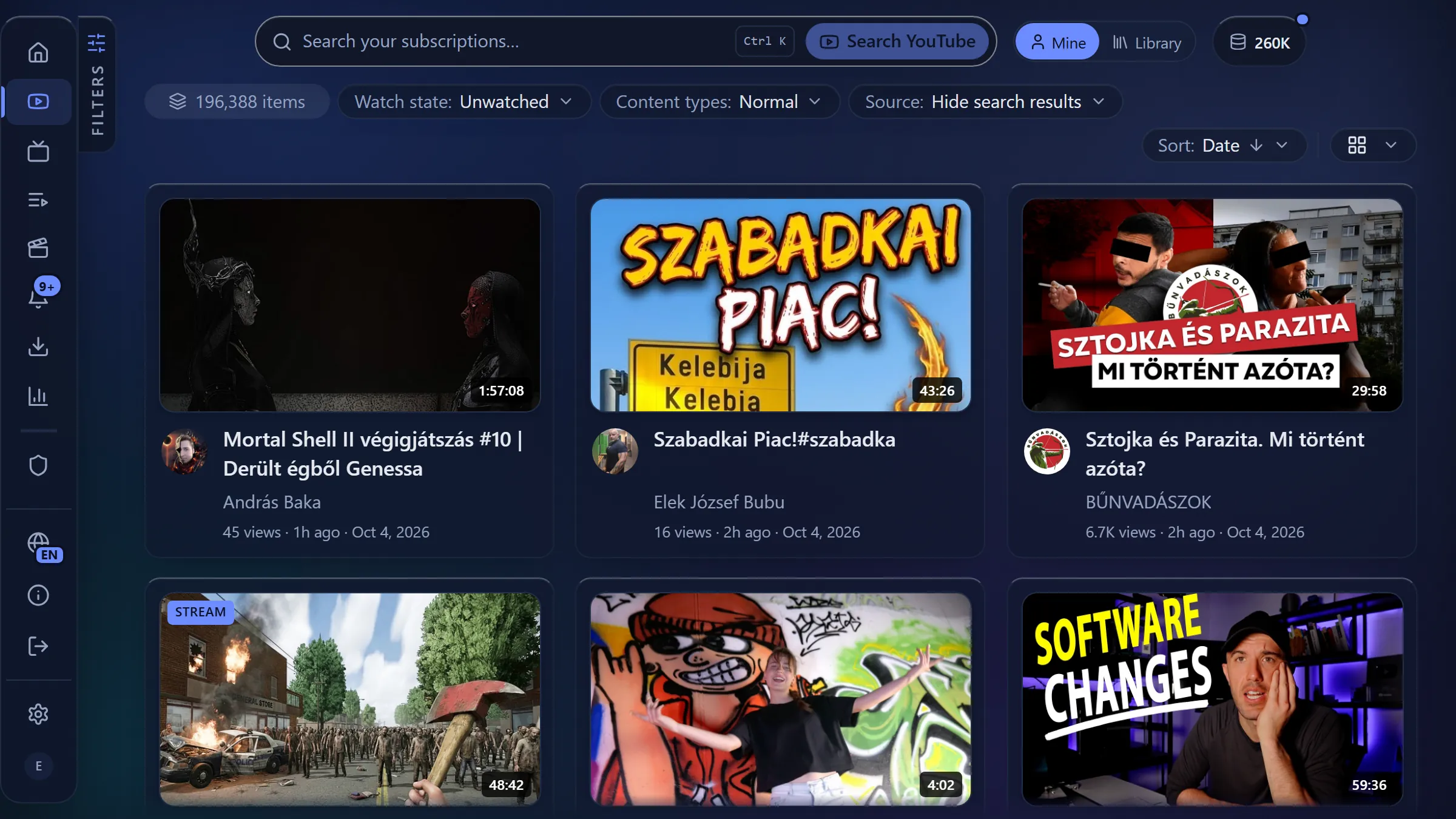
Task: Open the info circle icon
Action: pyautogui.click(x=38, y=595)
